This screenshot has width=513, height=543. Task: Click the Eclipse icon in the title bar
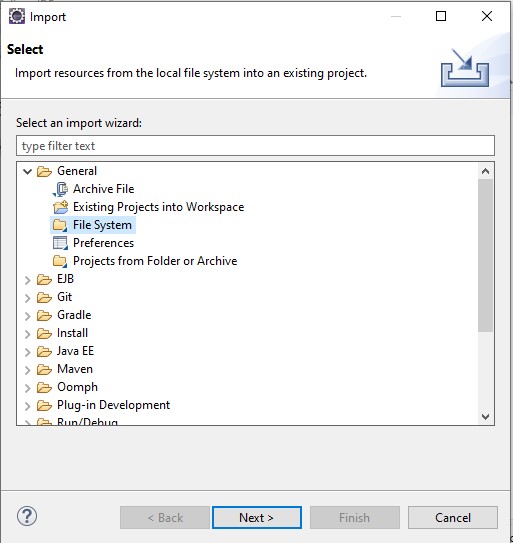[x=17, y=16]
